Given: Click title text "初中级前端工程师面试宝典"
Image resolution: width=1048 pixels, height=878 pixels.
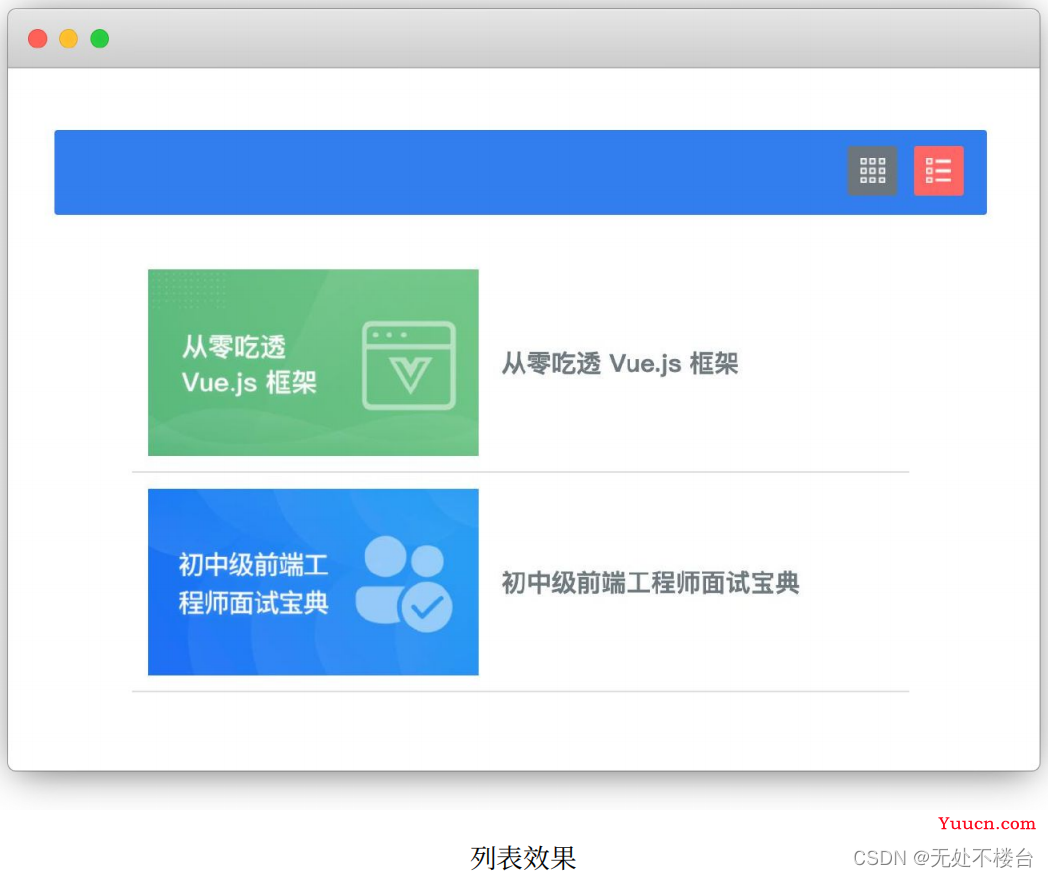Looking at the screenshot, I should point(650,583).
